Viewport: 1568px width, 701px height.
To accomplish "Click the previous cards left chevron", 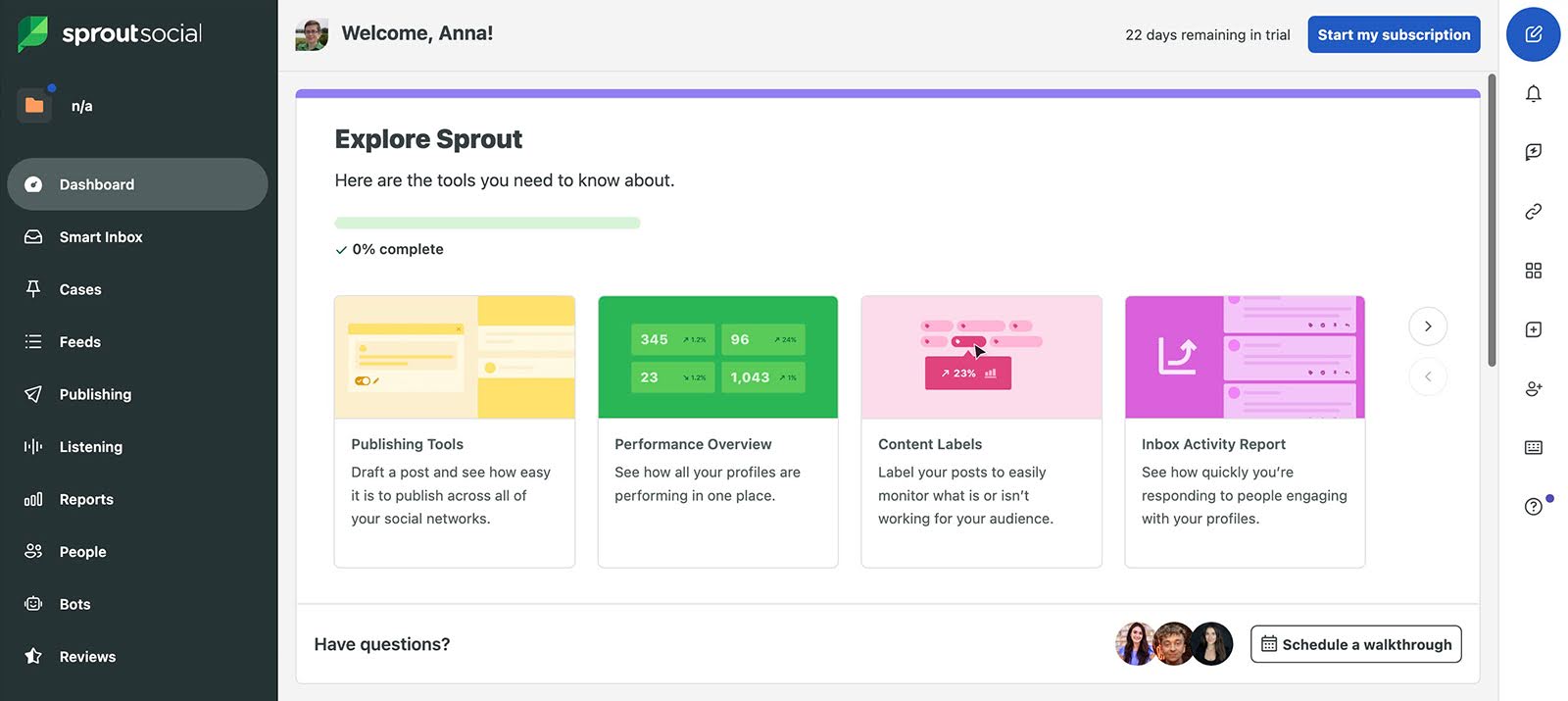I will [1428, 376].
